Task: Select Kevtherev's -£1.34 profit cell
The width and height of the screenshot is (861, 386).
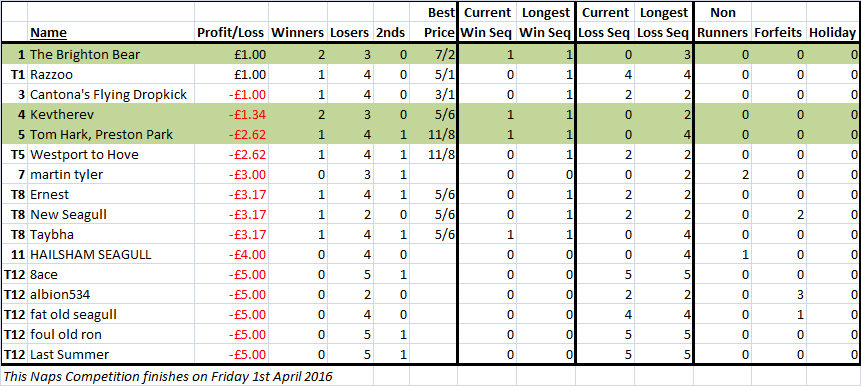Action: click(x=231, y=115)
